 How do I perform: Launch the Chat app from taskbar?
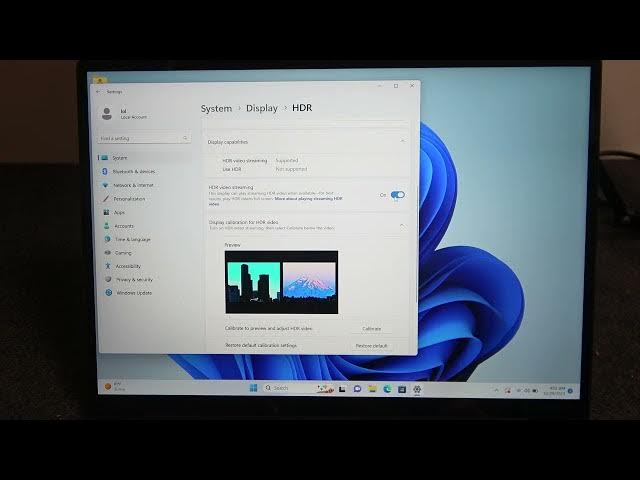click(357, 389)
